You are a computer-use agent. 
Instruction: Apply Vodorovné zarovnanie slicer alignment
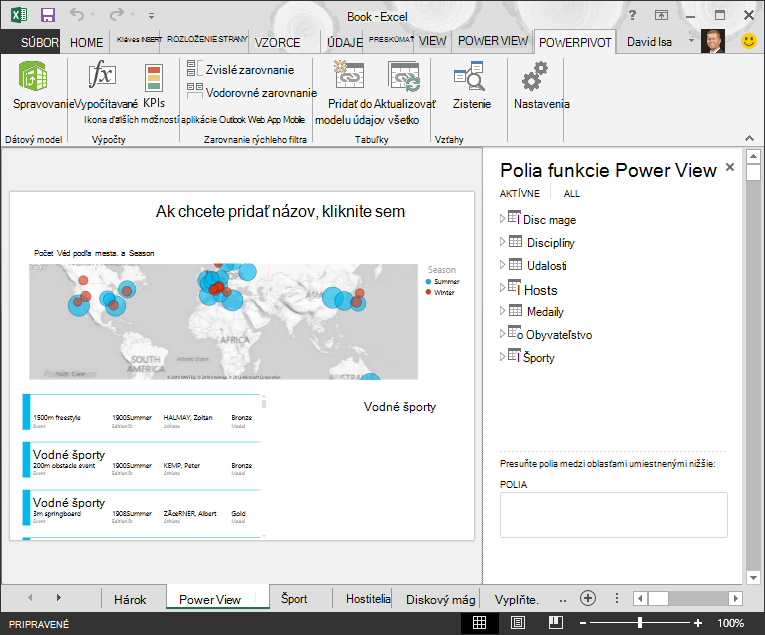coord(251,92)
